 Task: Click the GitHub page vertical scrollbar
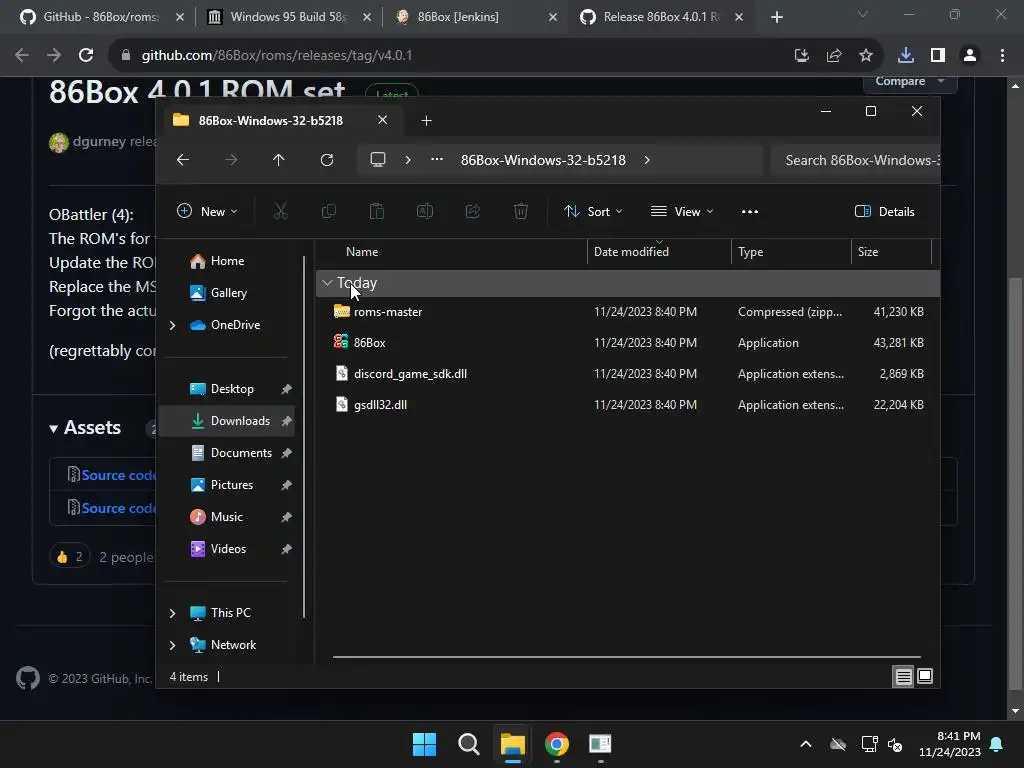pos(1015,483)
